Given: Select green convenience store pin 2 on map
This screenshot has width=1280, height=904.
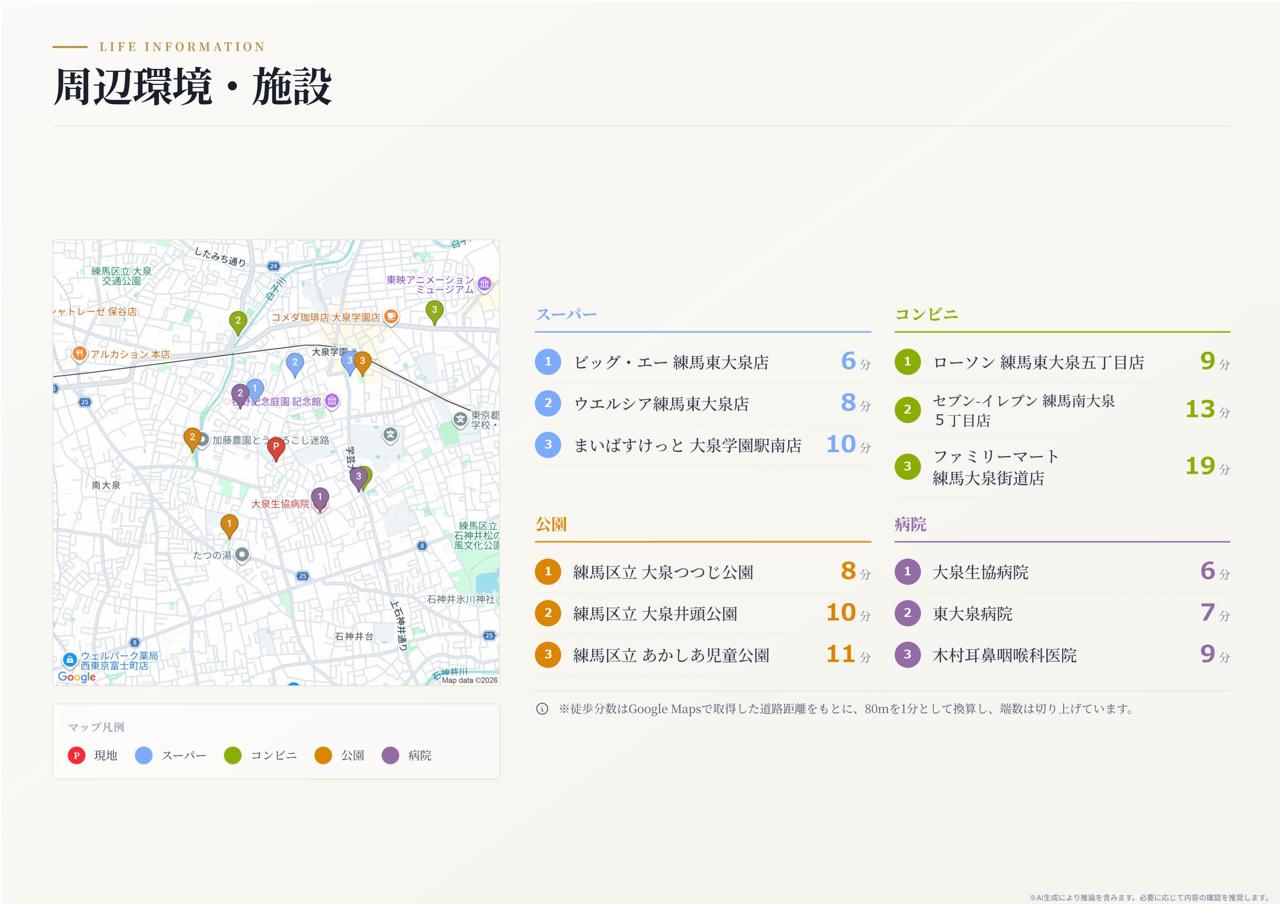Looking at the screenshot, I should [238, 322].
